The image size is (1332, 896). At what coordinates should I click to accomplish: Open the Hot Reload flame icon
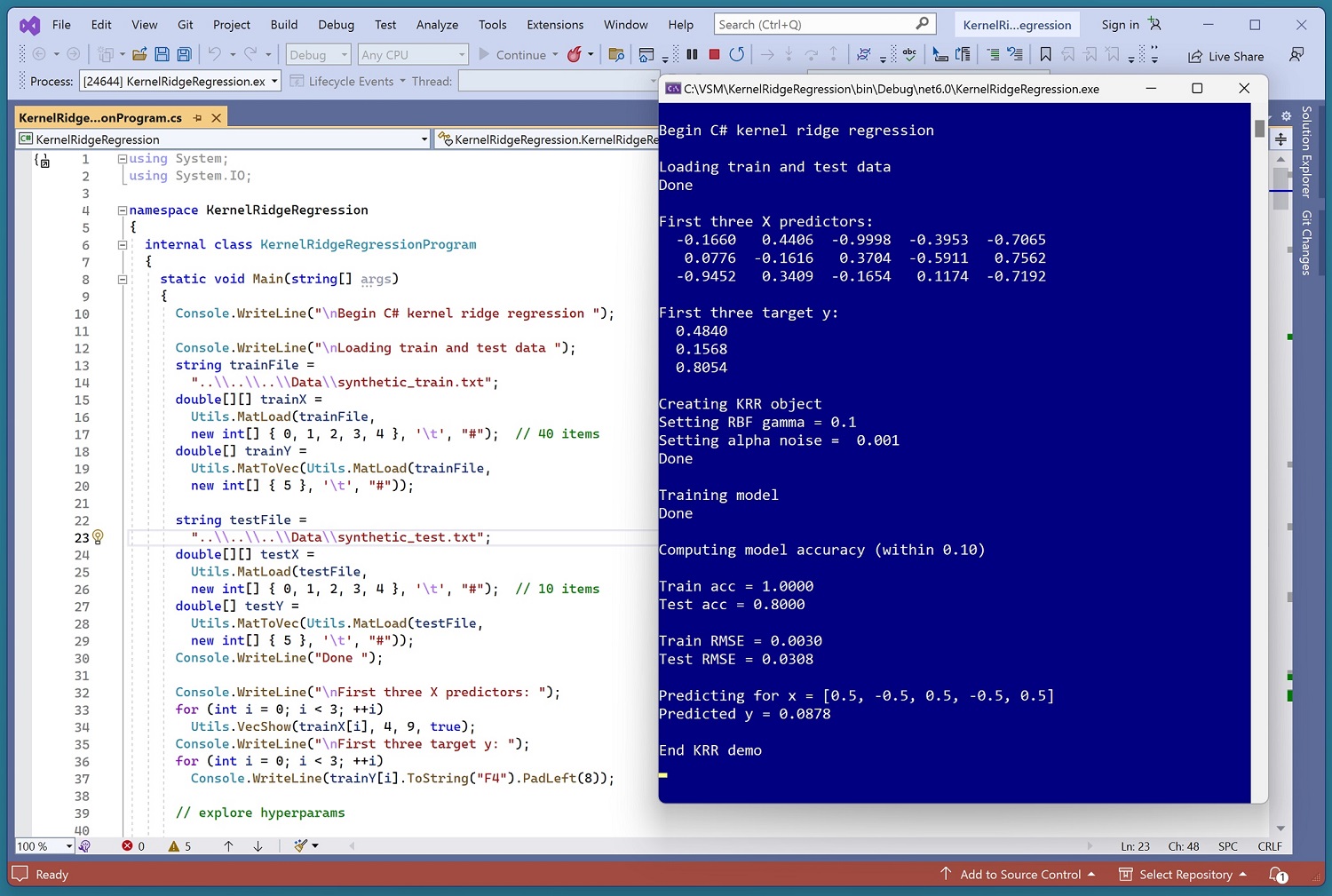click(x=575, y=55)
